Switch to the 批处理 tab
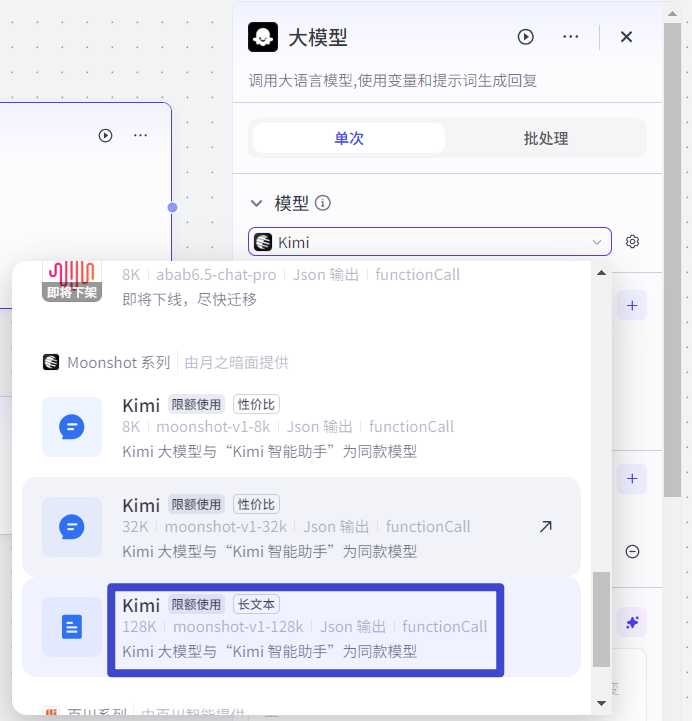 546,138
